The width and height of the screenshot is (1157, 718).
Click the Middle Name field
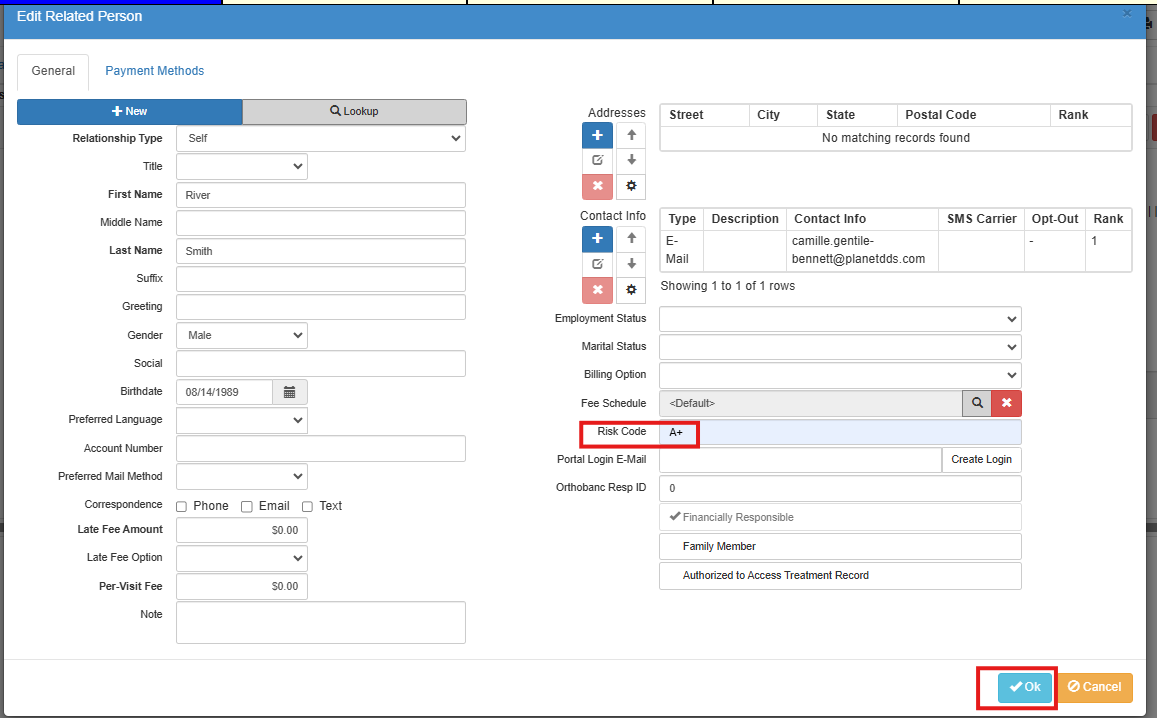(320, 223)
